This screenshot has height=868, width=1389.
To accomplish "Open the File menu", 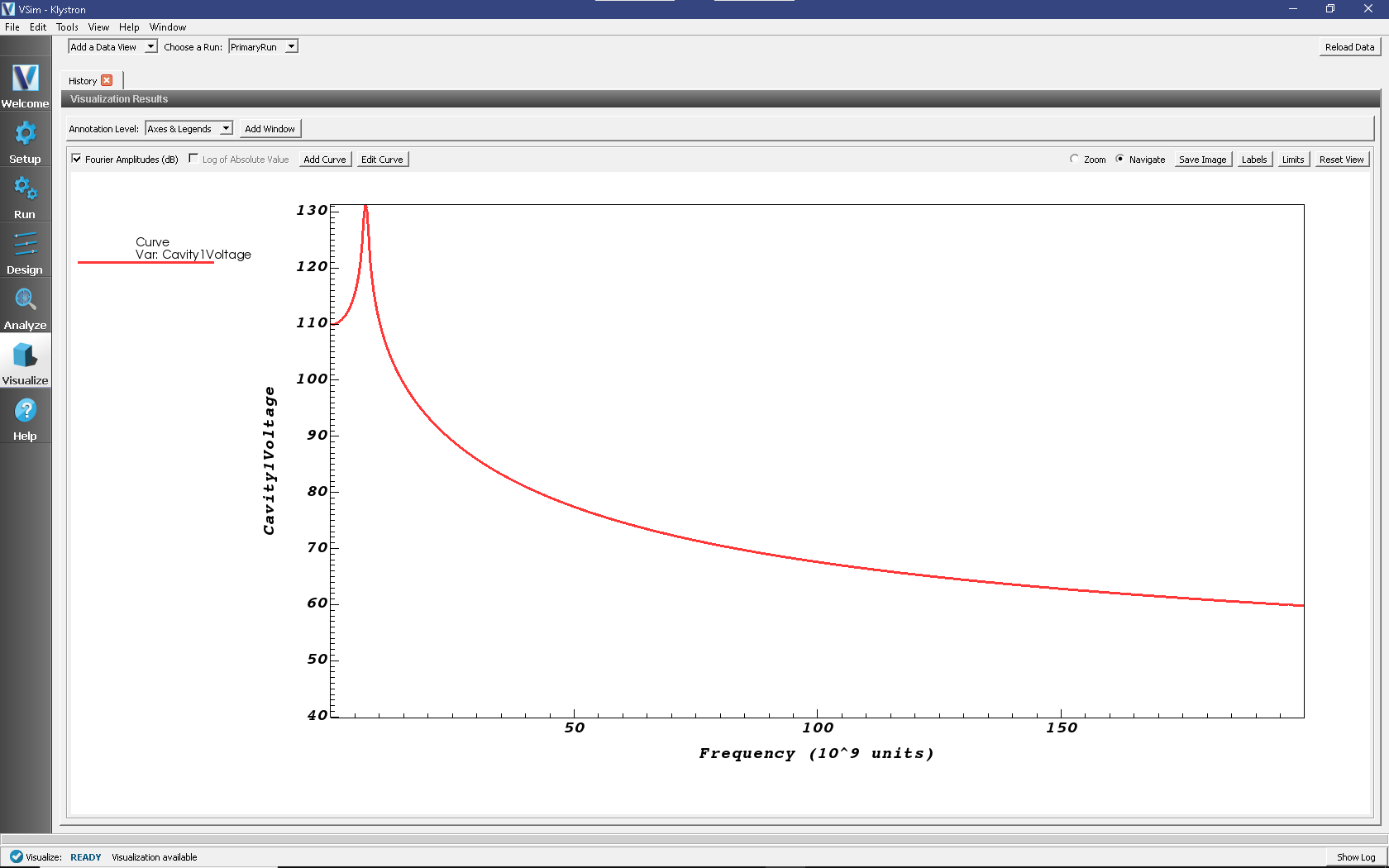I will (x=12, y=27).
